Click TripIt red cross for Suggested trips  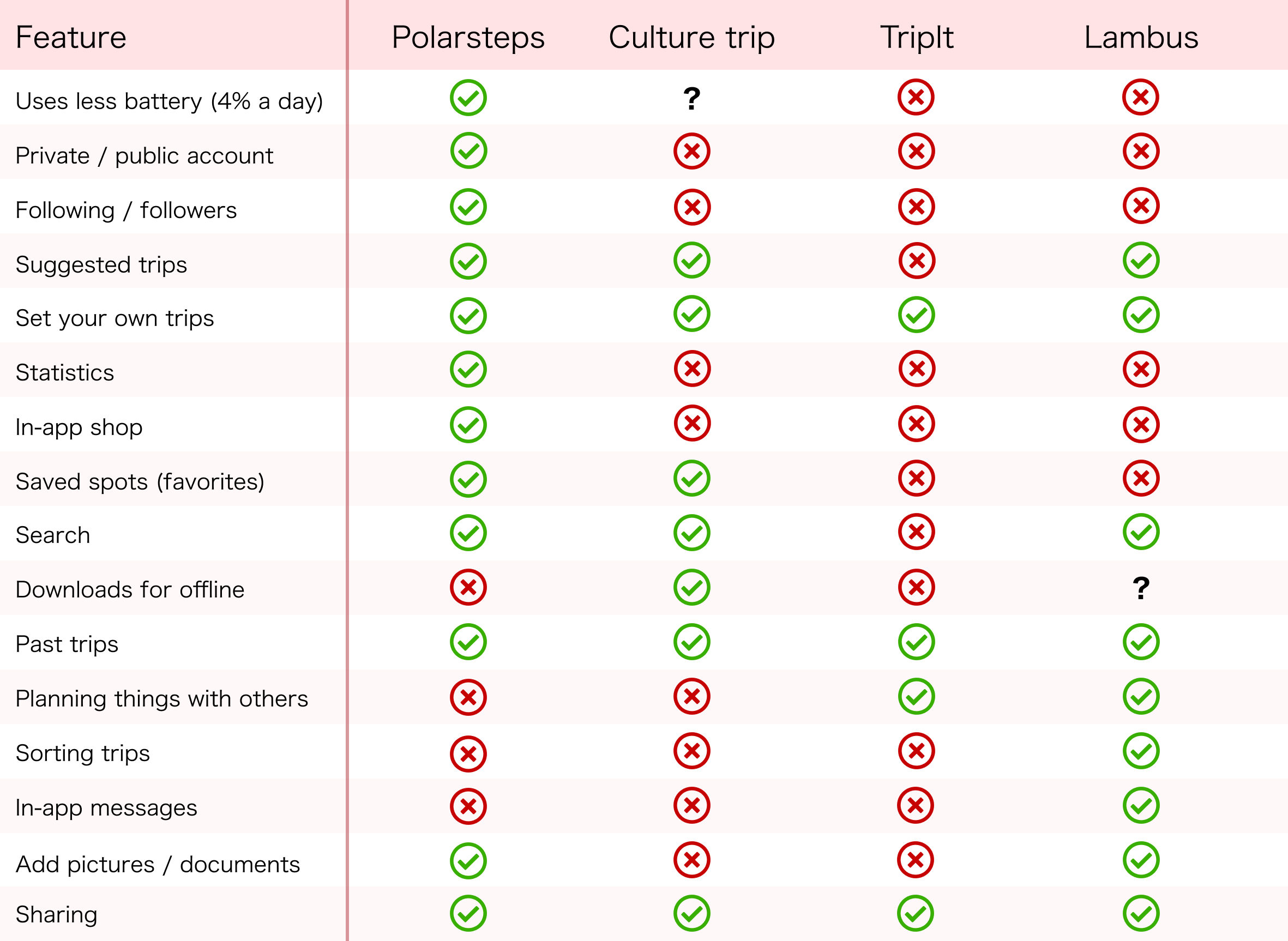(x=917, y=261)
